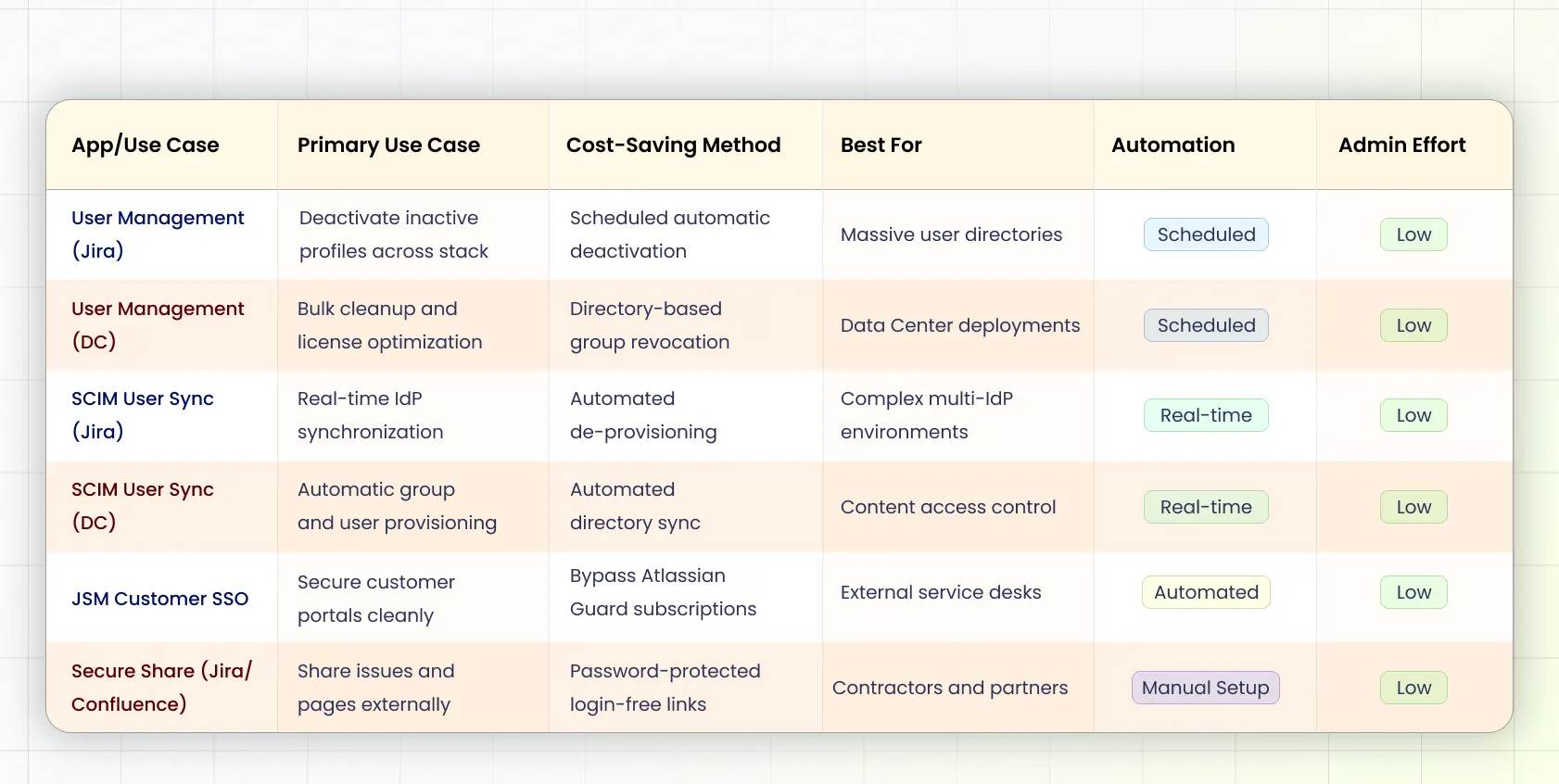Select 'Secure customer portals cleanly' cell
The height and width of the screenshot is (784, 1559).
pyautogui.click(x=413, y=598)
